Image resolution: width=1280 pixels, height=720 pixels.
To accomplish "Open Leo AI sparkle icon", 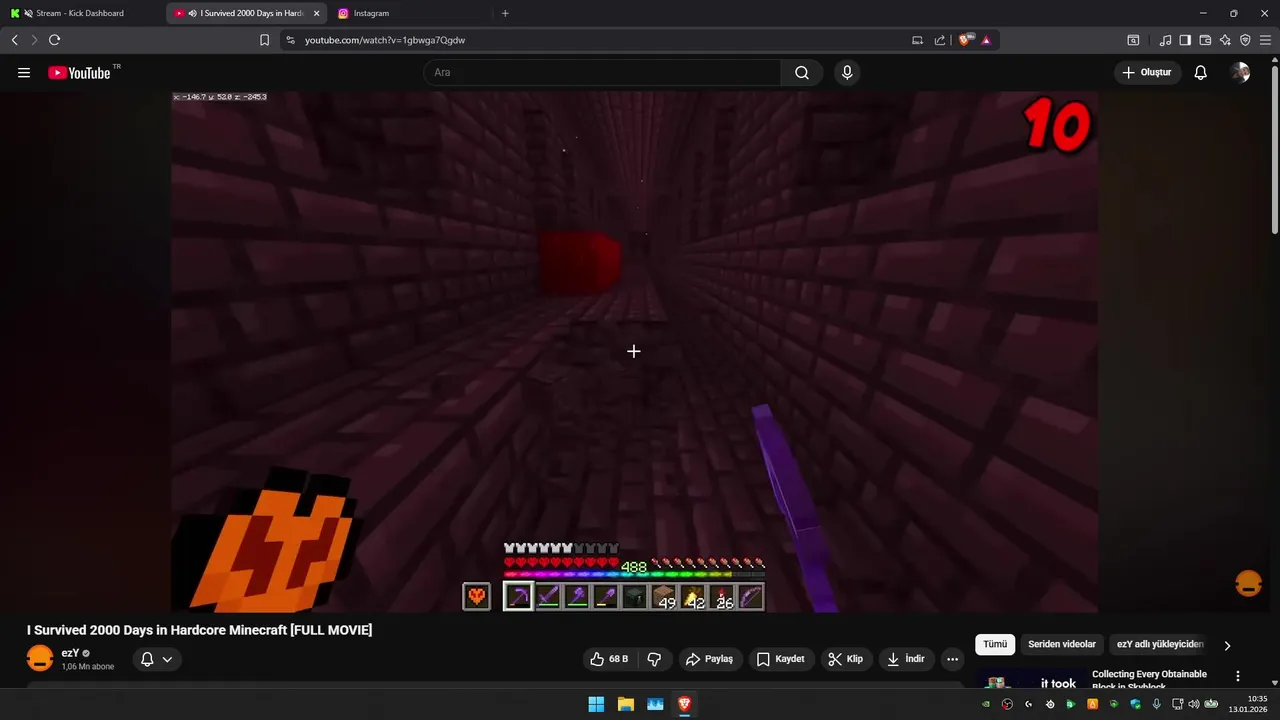I will click(x=1225, y=40).
